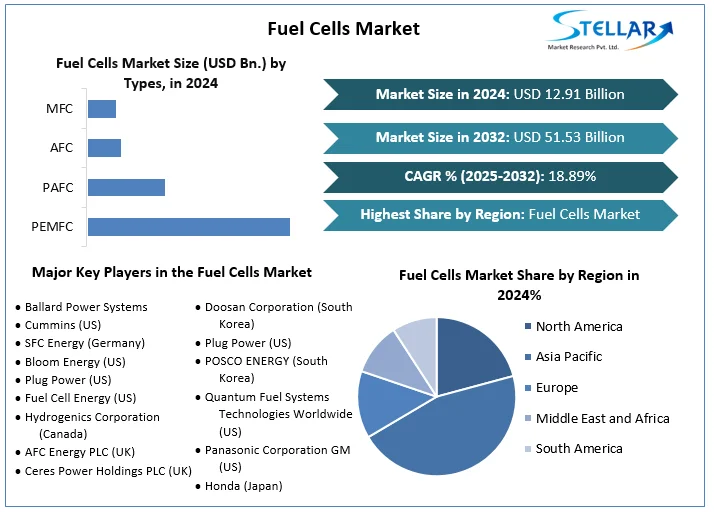
Task: Click the CAGR % (2025-2032) banner
Action: (x=500, y=176)
